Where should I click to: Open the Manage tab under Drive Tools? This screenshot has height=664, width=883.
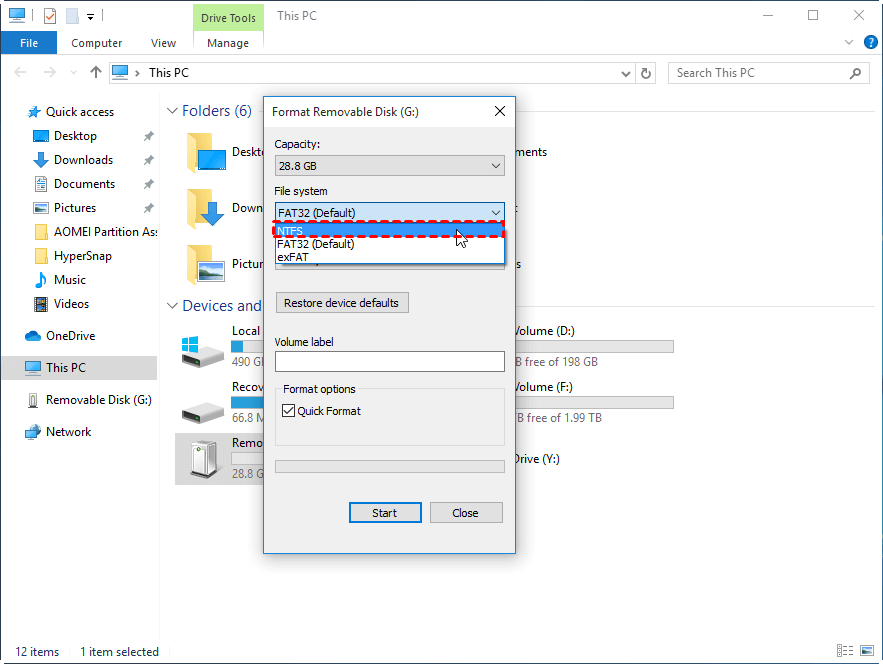(x=228, y=43)
